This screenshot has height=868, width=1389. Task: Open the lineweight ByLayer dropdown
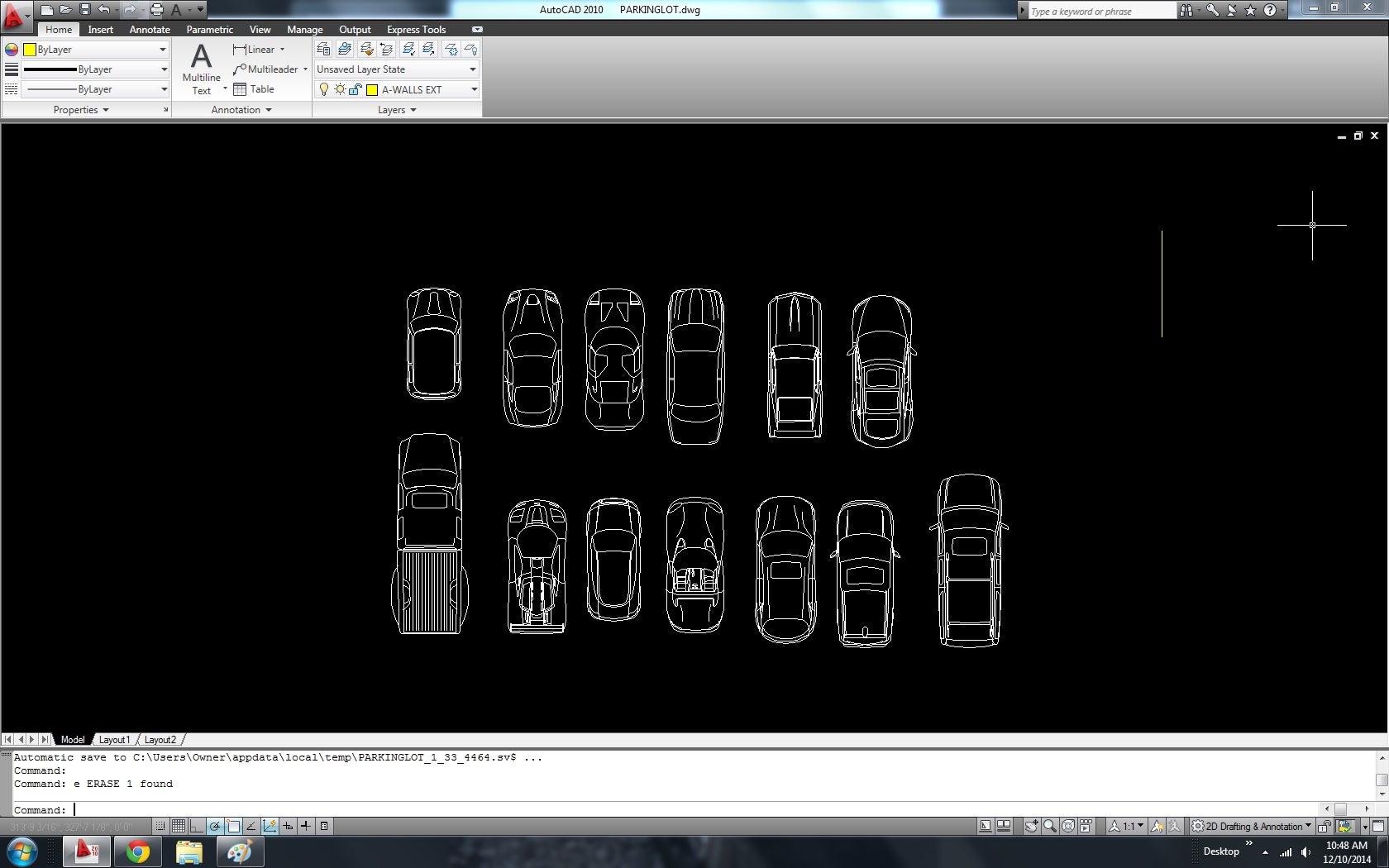(x=95, y=69)
